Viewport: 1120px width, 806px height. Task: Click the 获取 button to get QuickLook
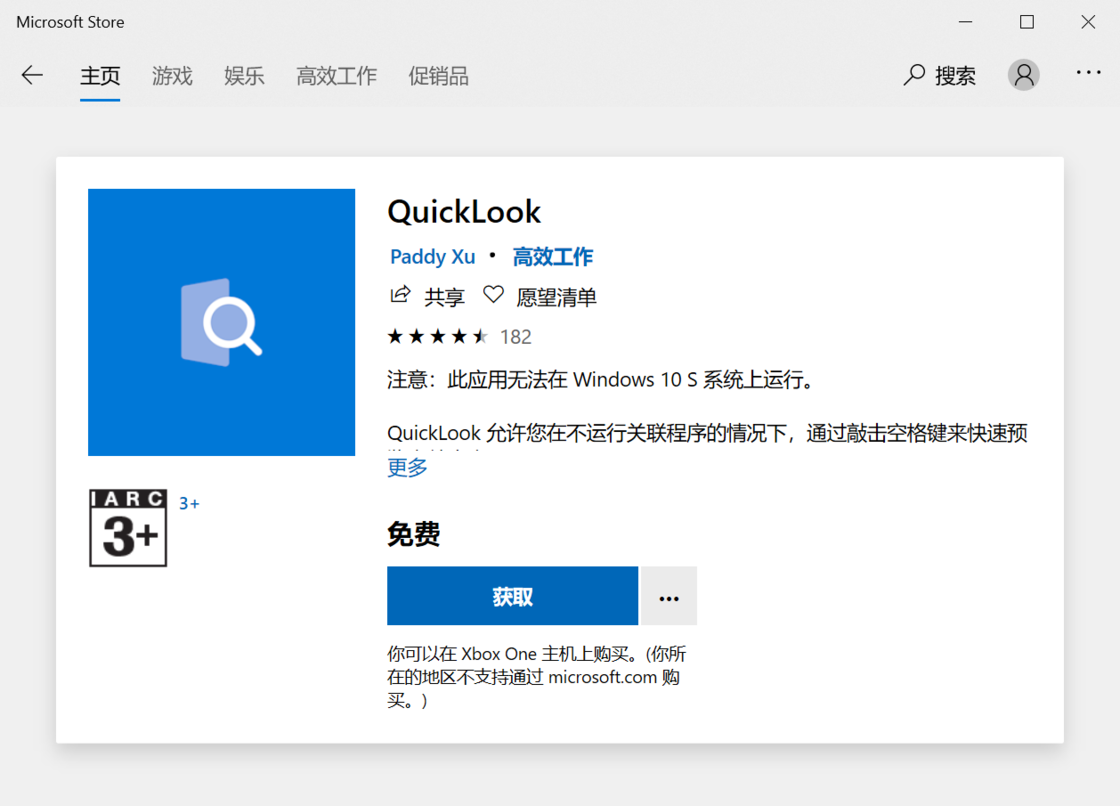(512, 595)
